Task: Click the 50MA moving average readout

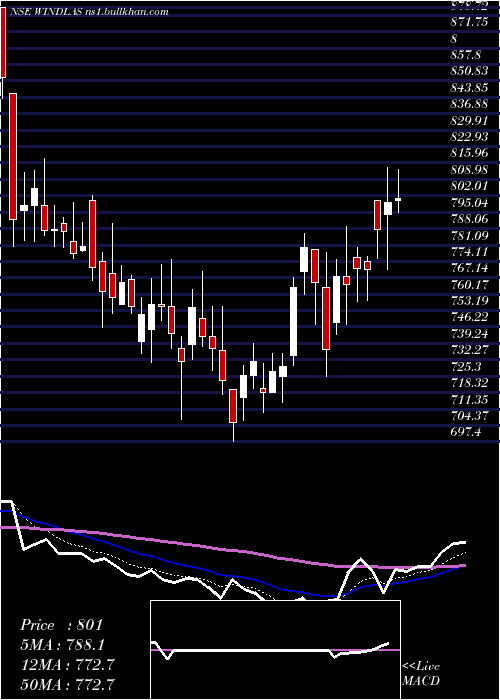Action: pos(67,684)
